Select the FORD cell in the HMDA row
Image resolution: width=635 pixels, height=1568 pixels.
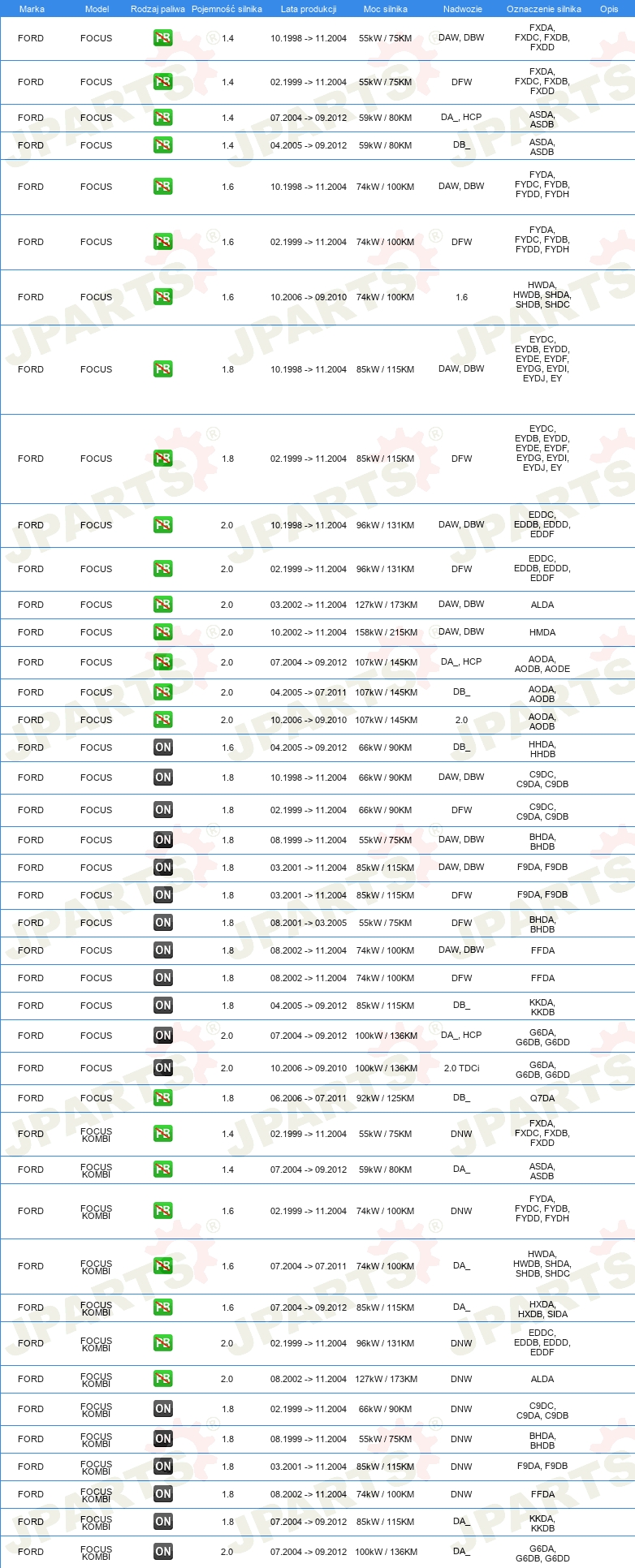click(x=31, y=632)
